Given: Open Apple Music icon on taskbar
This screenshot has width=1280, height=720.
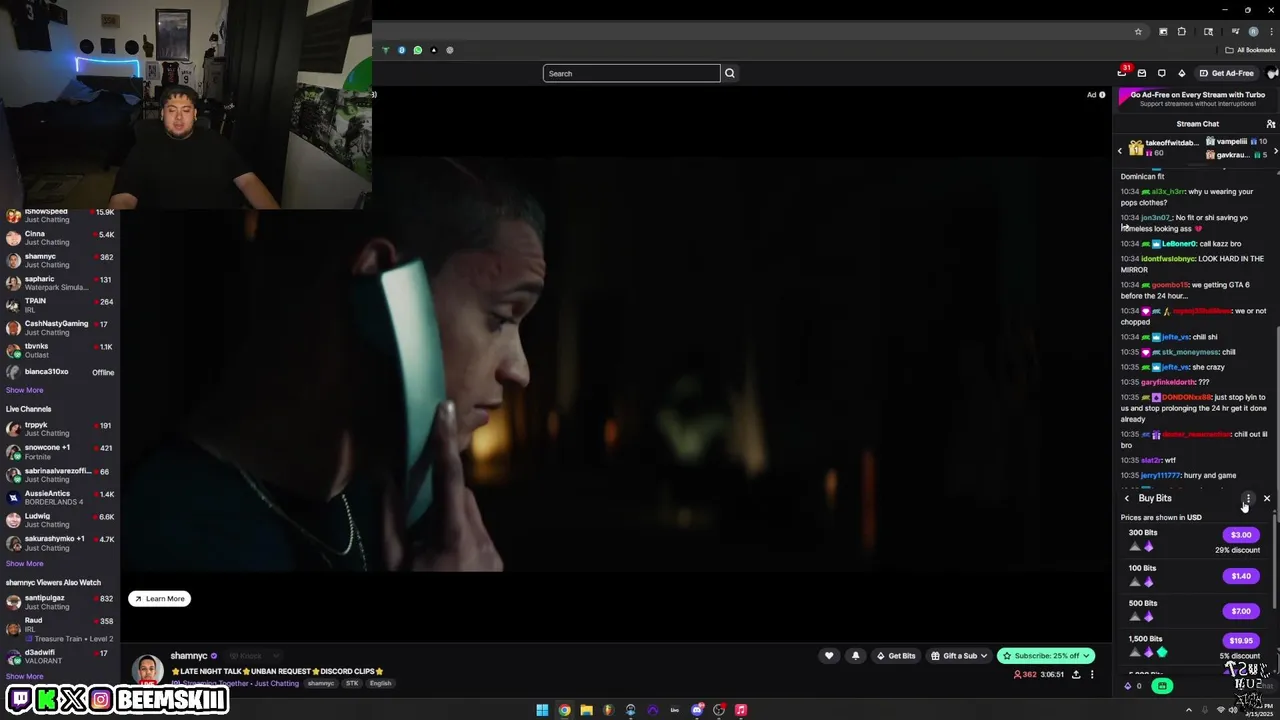Looking at the screenshot, I should 741,710.
